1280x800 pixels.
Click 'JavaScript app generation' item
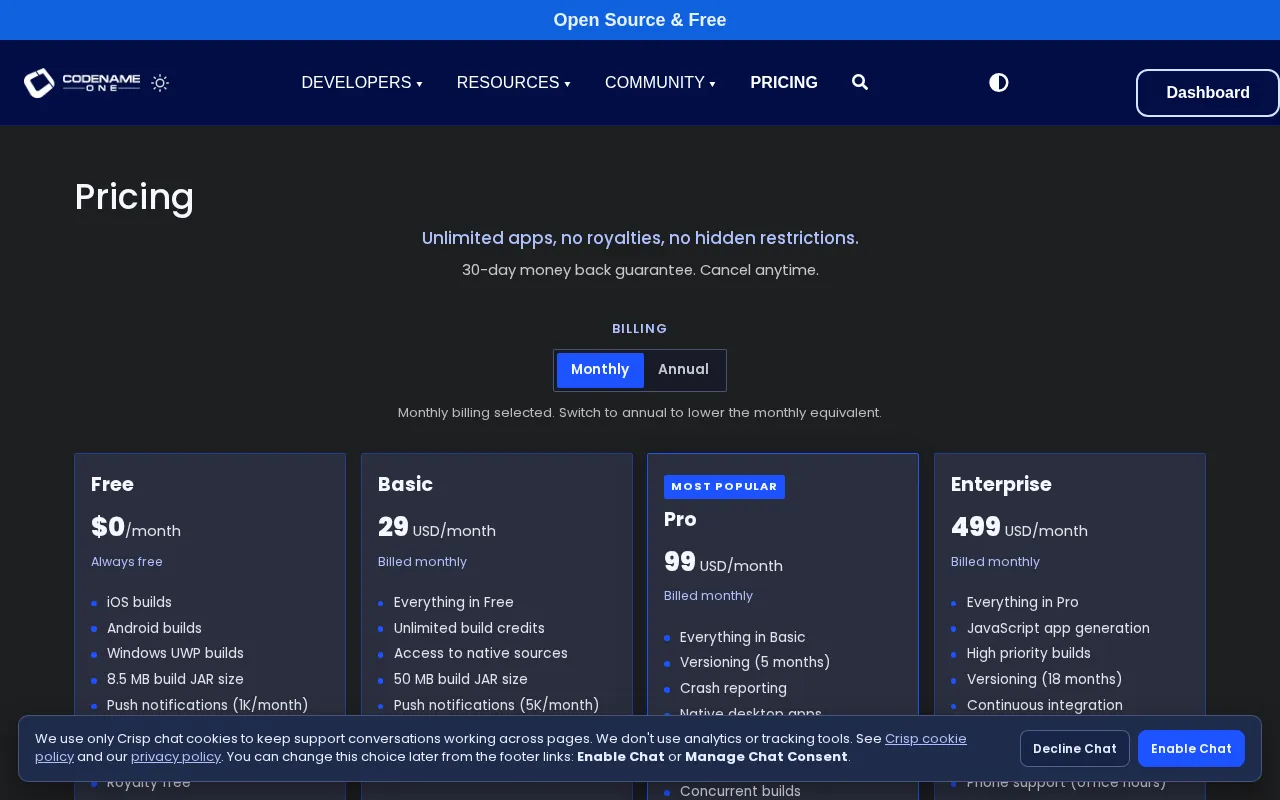click(x=1058, y=628)
